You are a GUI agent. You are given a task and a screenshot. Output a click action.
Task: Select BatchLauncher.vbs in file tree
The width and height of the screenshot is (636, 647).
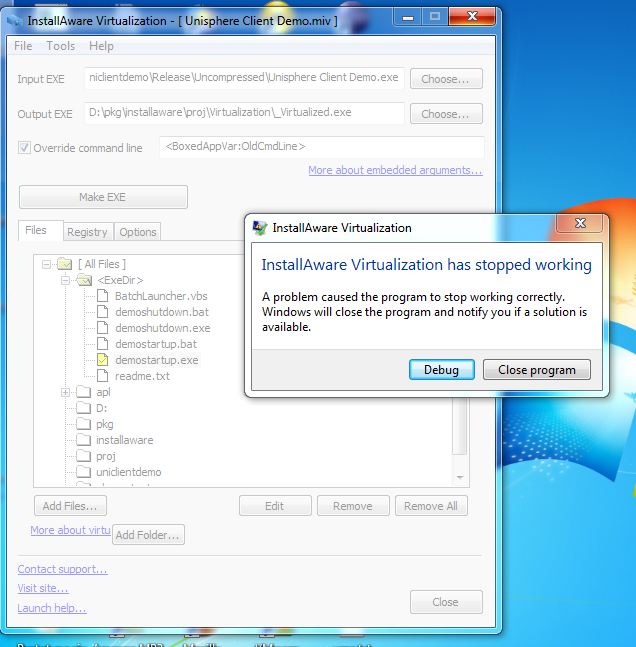161,296
